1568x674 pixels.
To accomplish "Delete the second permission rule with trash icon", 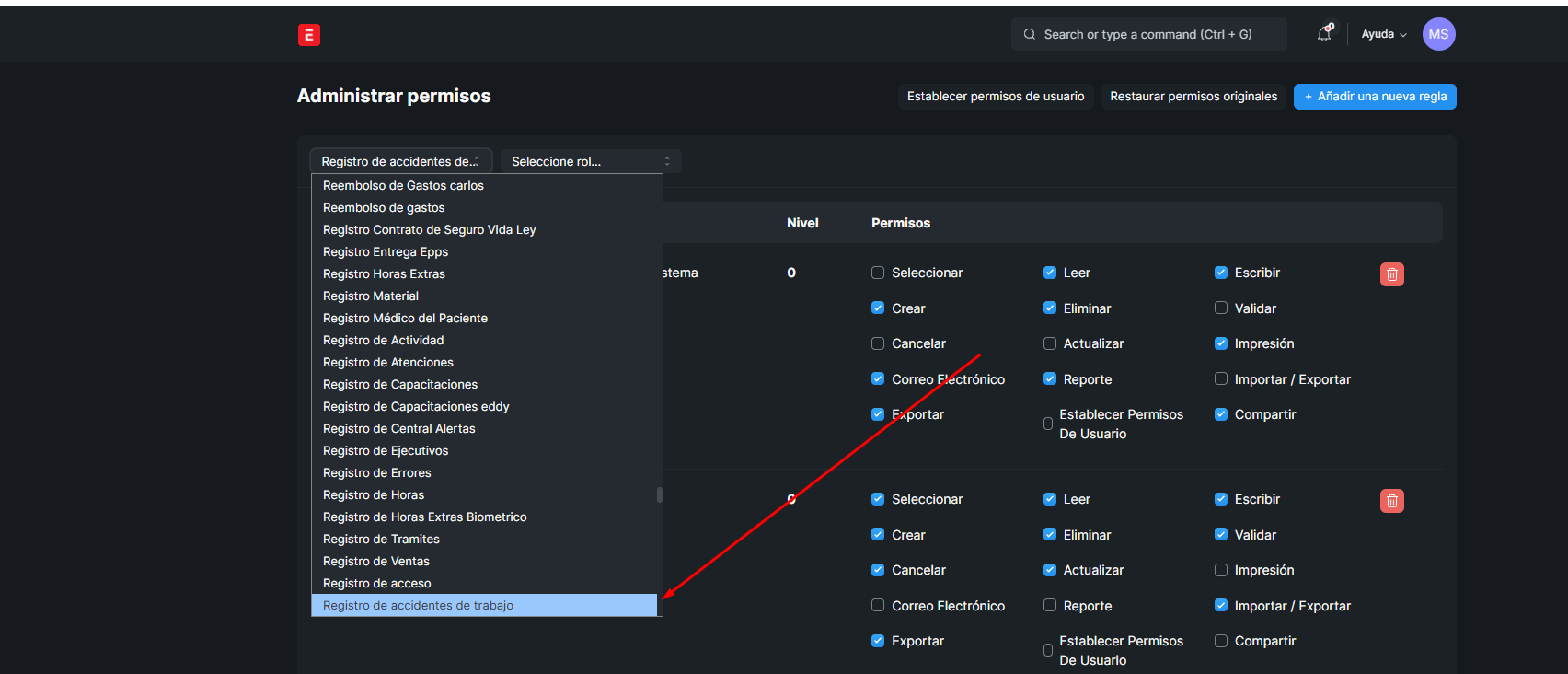I will [x=1391, y=501].
